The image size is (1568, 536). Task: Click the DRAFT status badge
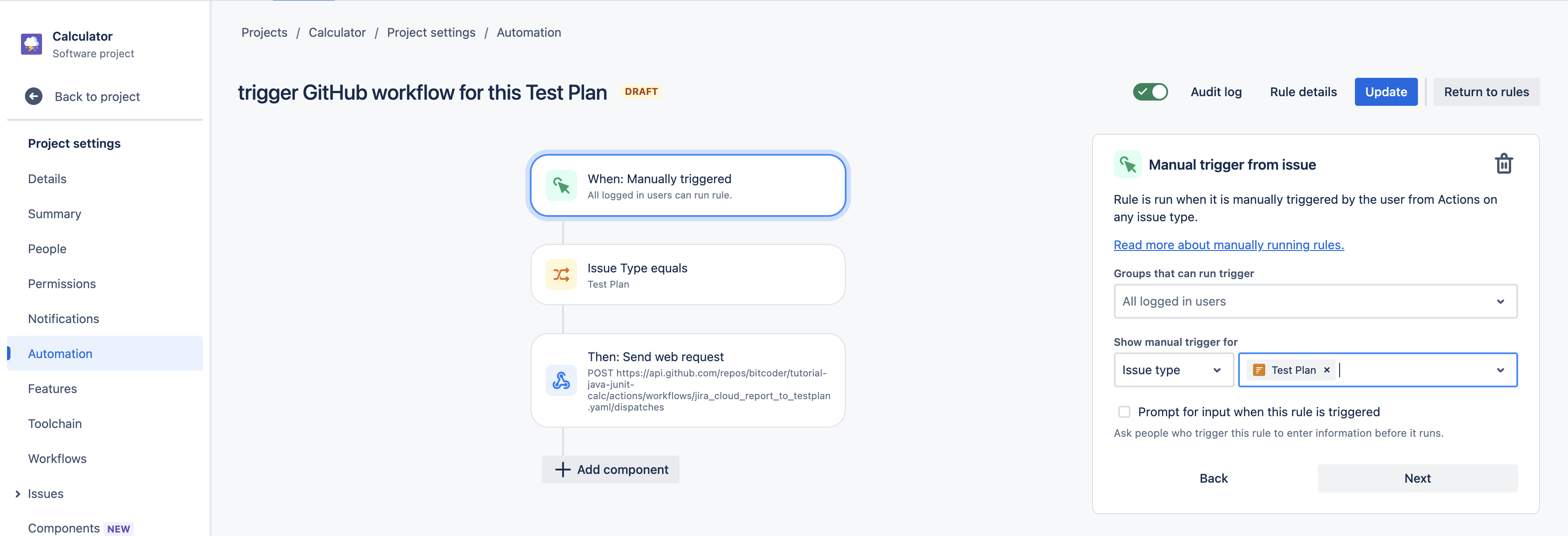pyautogui.click(x=641, y=91)
